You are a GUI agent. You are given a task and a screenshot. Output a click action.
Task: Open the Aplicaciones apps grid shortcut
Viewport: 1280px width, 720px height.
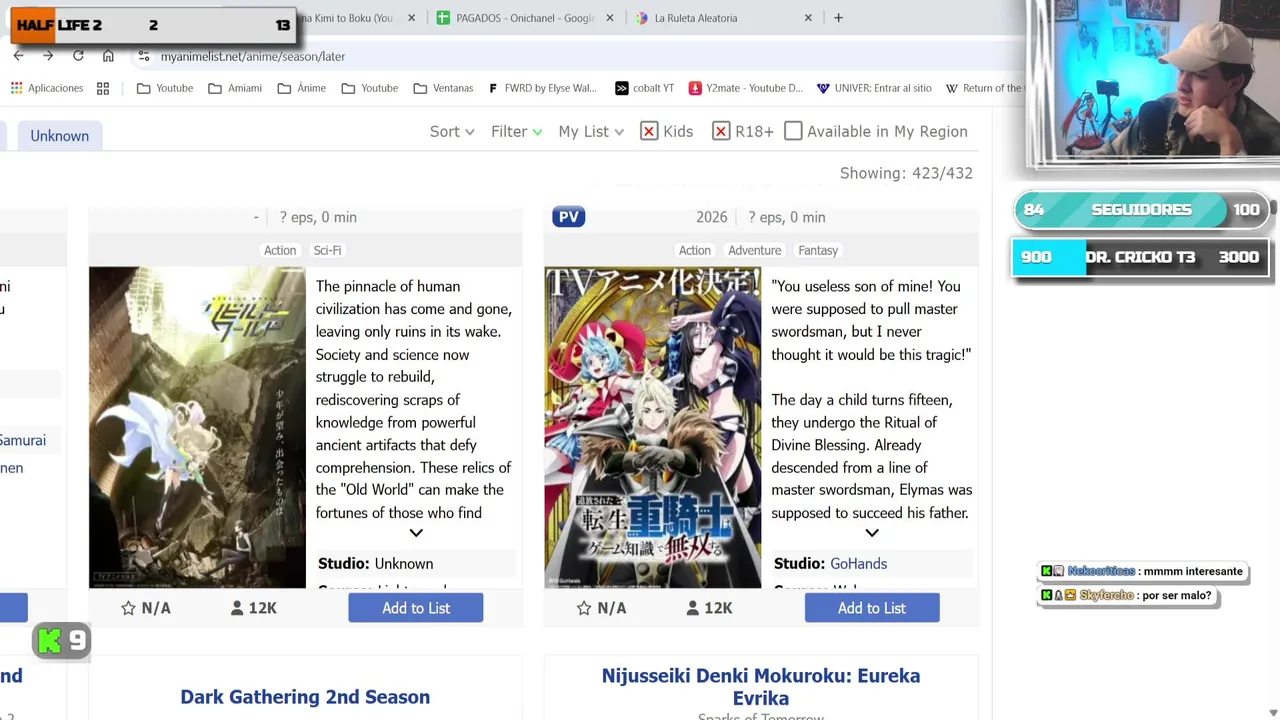[46, 88]
